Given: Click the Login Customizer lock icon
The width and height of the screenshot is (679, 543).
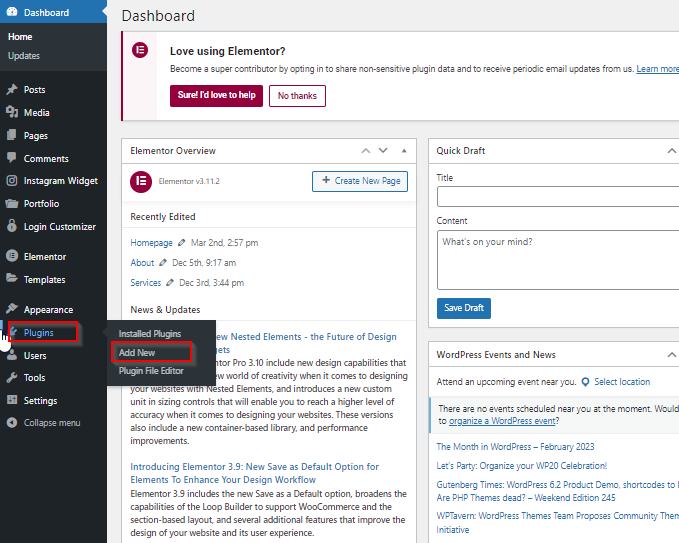Looking at the screenshot, I should (12, 226).
